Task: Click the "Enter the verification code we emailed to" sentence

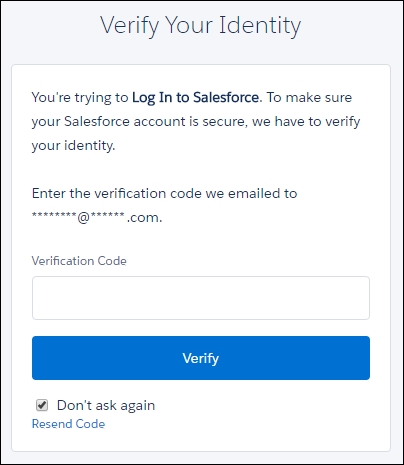Action: [164, 193]
